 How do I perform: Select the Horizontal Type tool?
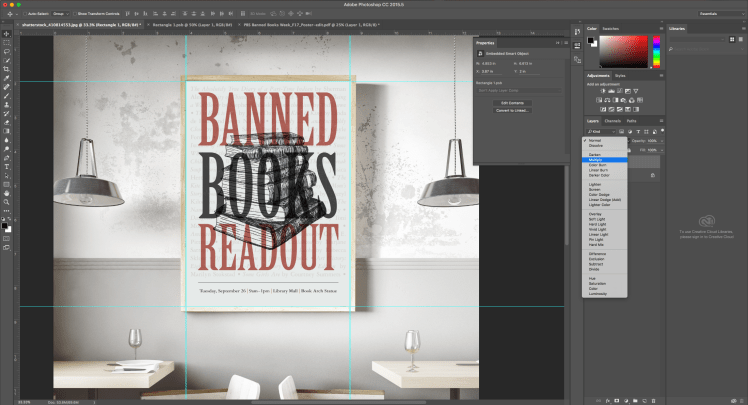click(7, 166)
